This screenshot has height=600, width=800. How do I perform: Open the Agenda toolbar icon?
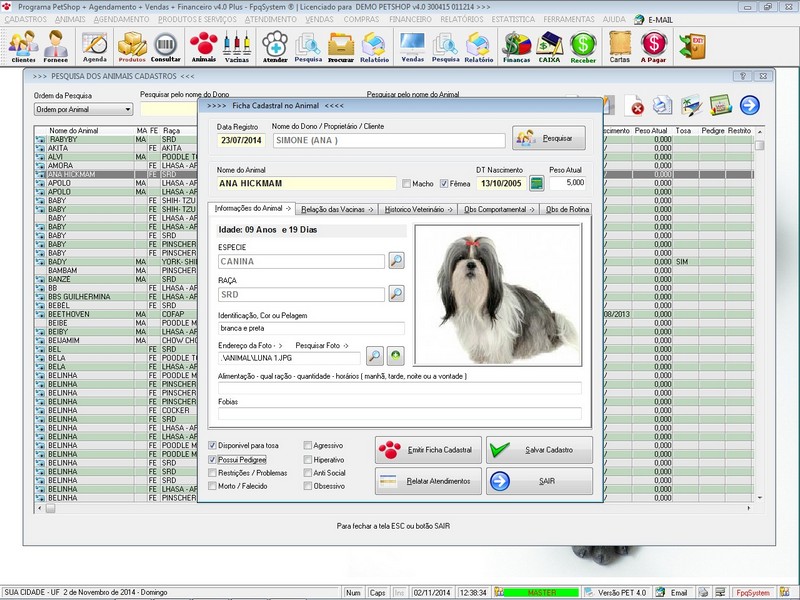[95, 46]
